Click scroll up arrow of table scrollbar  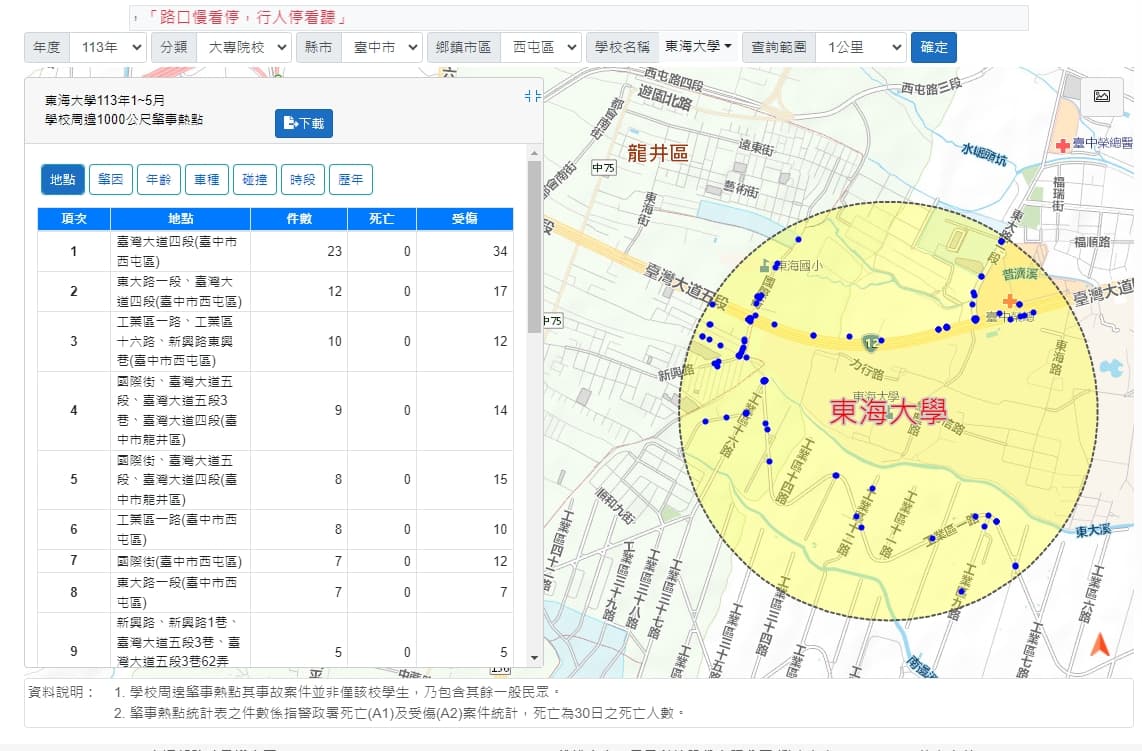pos(534,153)
